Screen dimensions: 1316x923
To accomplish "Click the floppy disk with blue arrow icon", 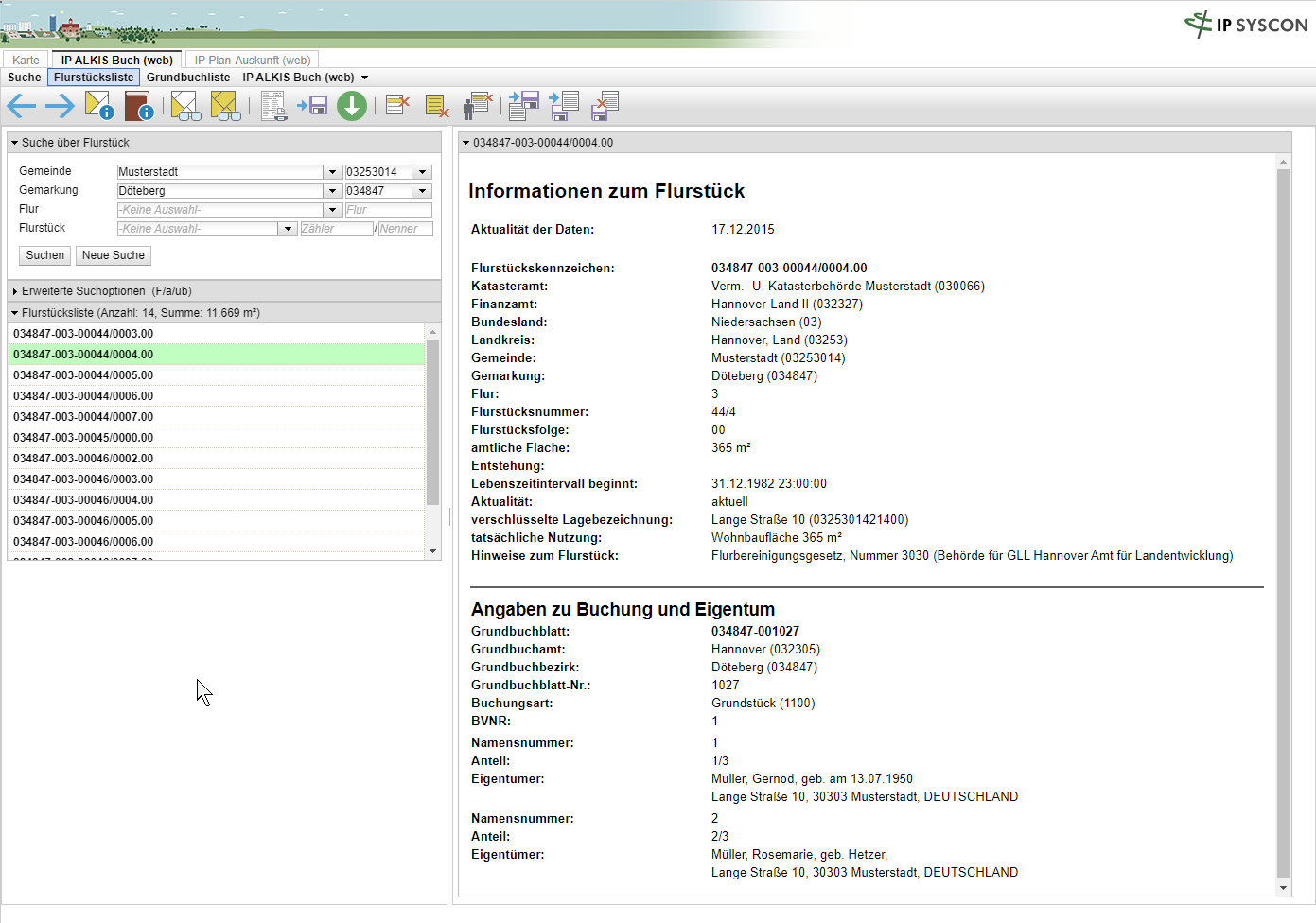I will tap(312, 106).
